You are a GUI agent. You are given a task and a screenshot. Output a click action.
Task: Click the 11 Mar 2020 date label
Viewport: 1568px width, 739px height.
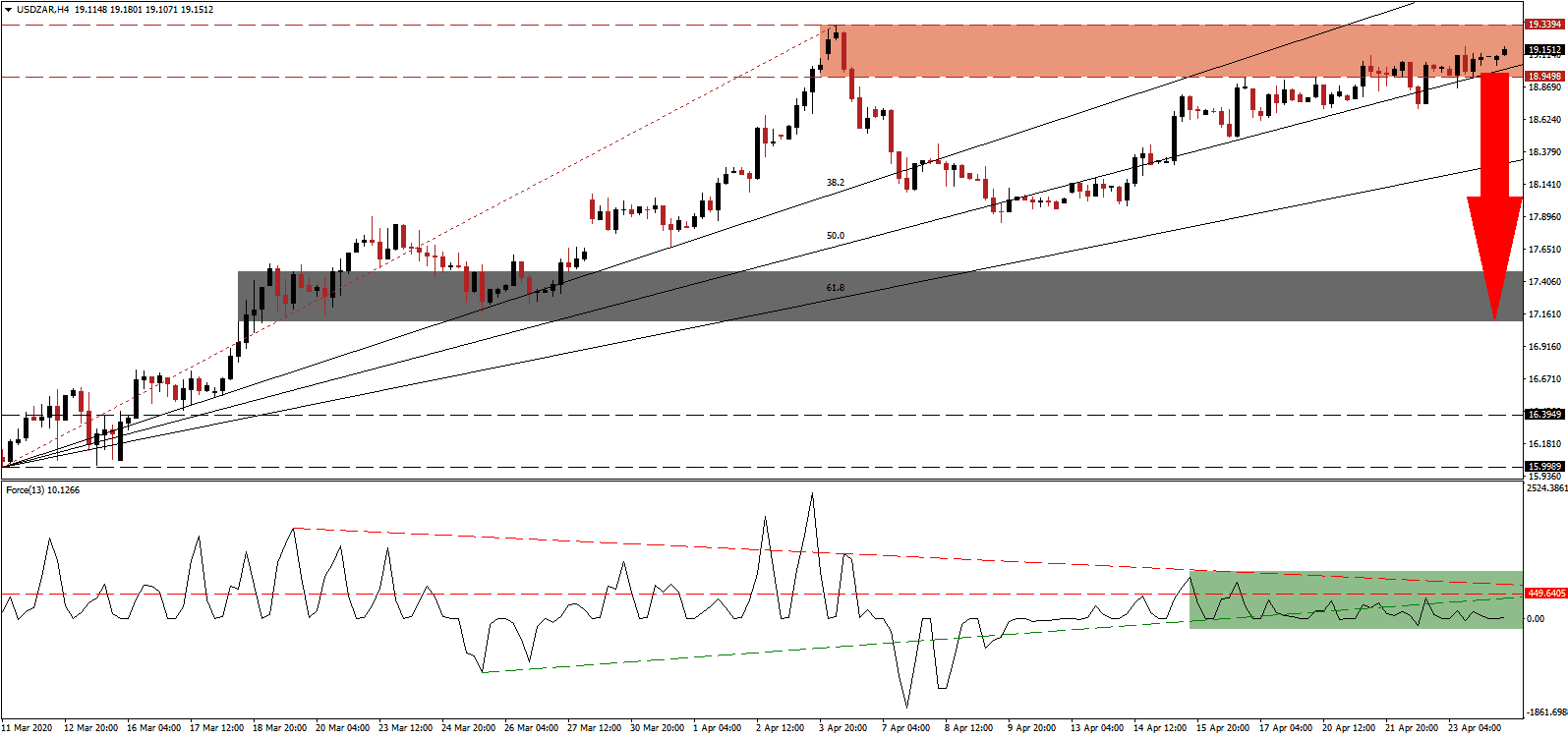[x=28, y=728]
